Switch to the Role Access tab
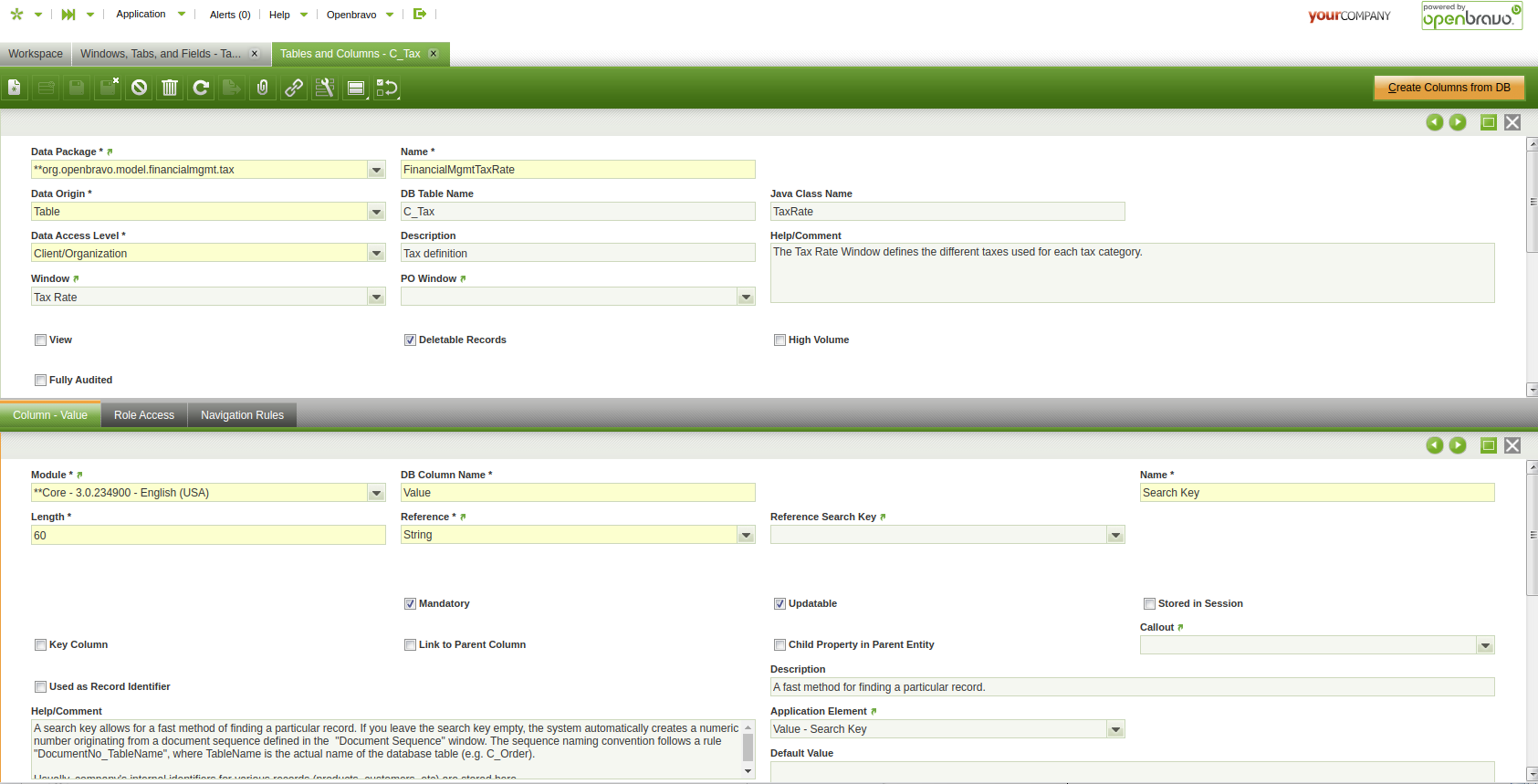Viewport: 1538px width, 784px height. tap(144, 415)
